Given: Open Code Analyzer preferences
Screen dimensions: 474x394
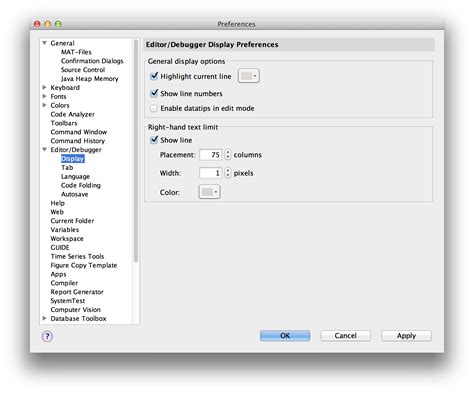Looking at the screenshot, I should pyautogui.click(x=73, y=114).
